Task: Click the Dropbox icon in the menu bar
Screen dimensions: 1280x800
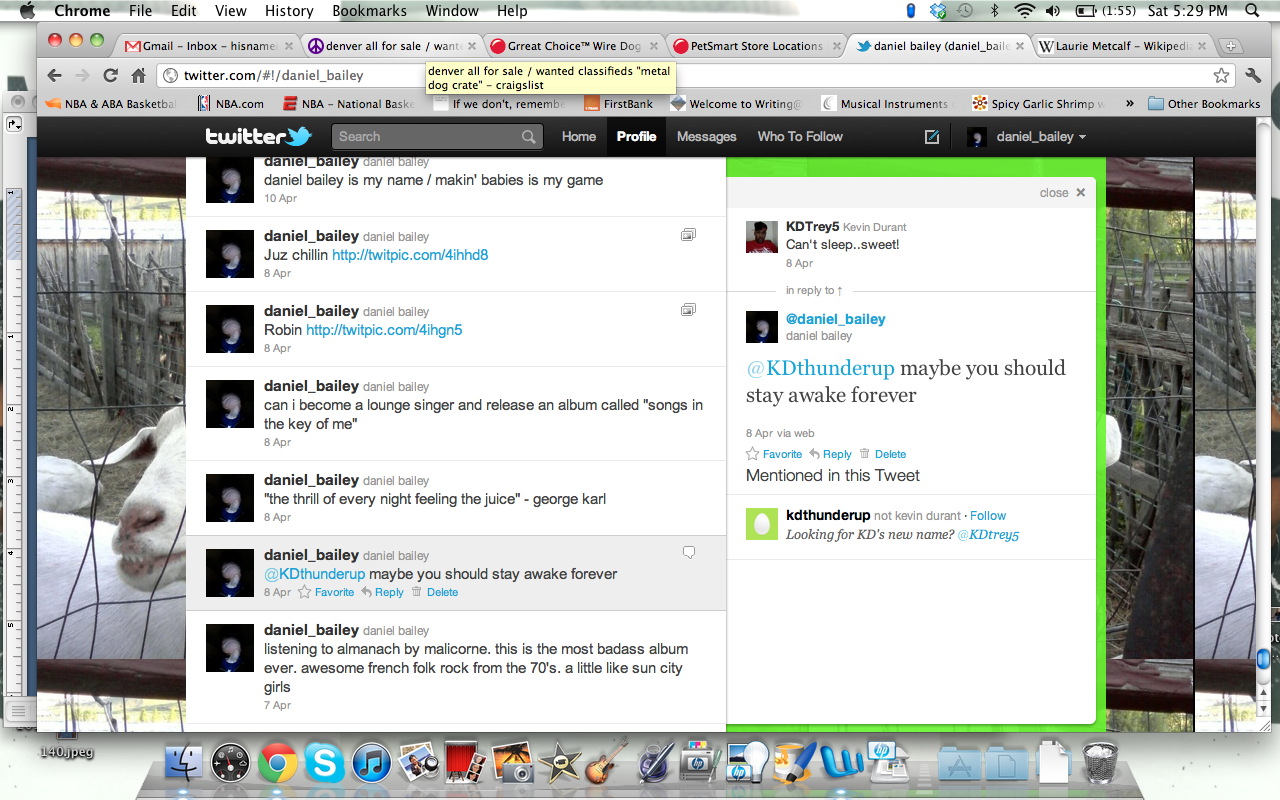Action: click(938, 11)
